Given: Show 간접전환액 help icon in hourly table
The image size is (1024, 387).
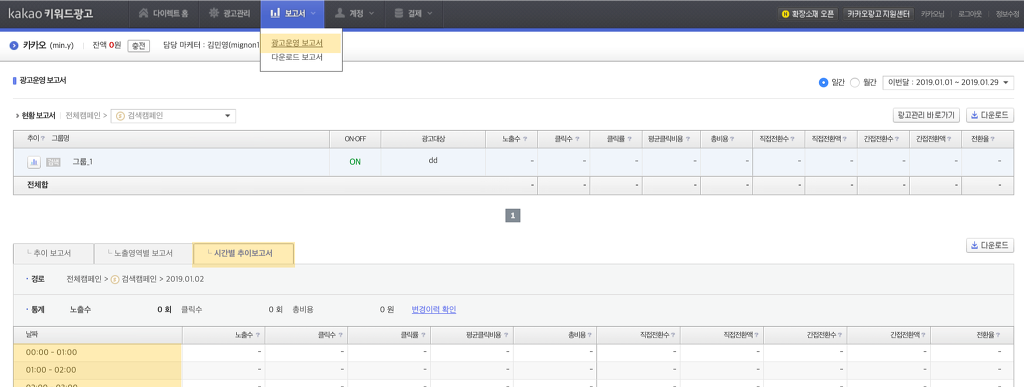Looking at the screenshot, I should 924,335.
